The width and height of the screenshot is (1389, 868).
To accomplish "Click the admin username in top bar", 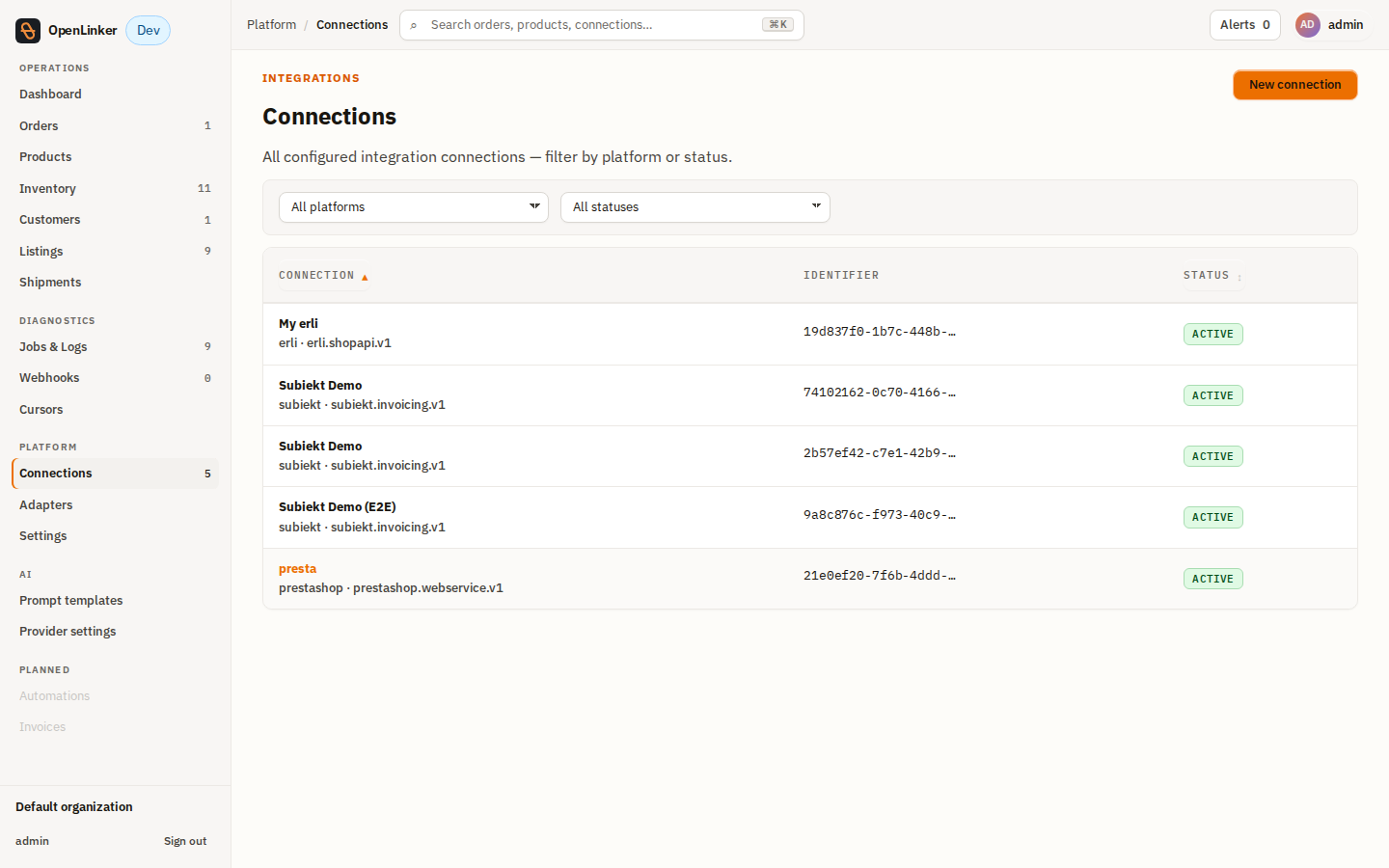I will (x=1346, y=25).
